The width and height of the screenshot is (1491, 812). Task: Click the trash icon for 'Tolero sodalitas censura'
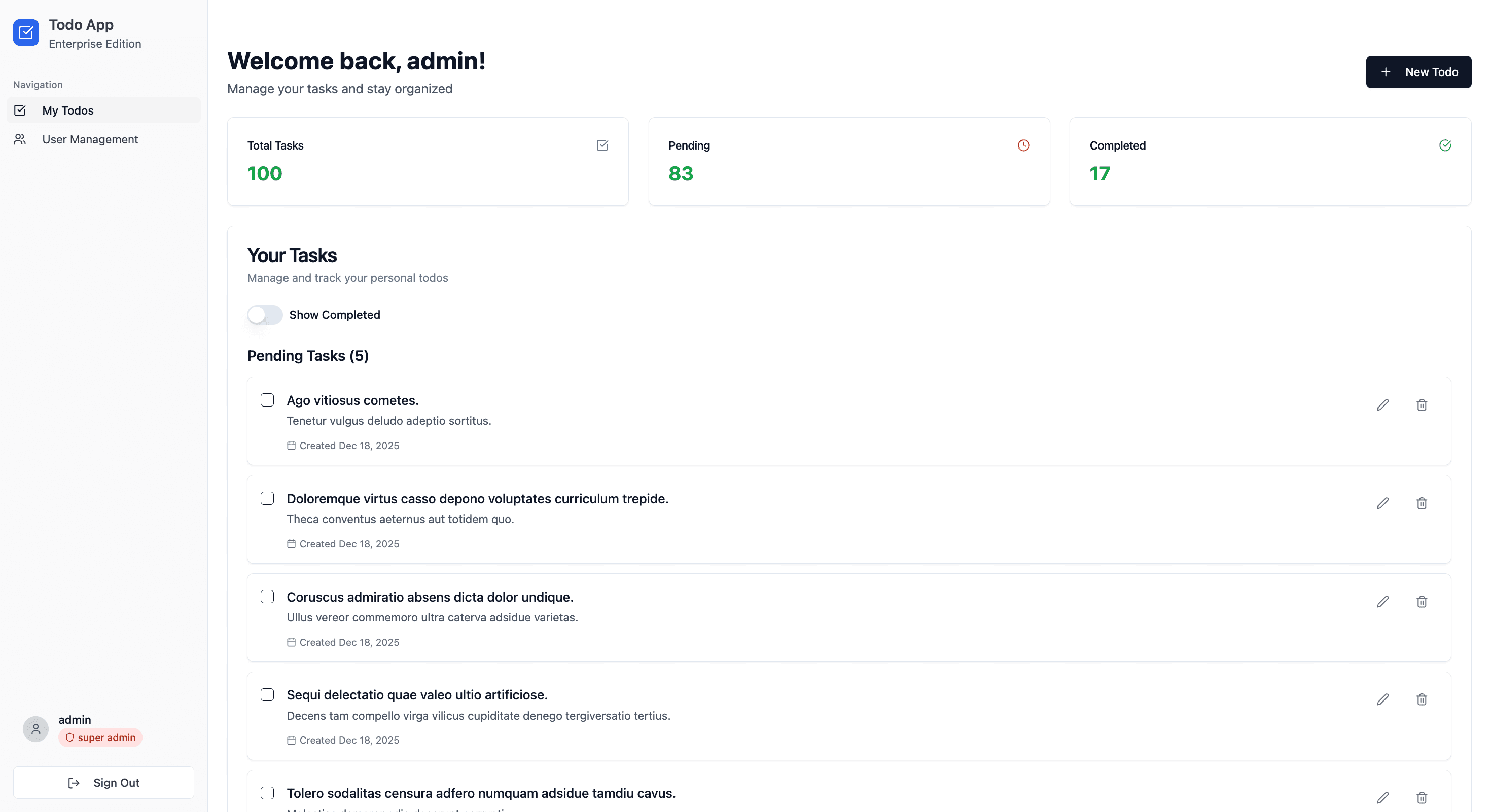pyautogui.click(x=1422, y=797)
